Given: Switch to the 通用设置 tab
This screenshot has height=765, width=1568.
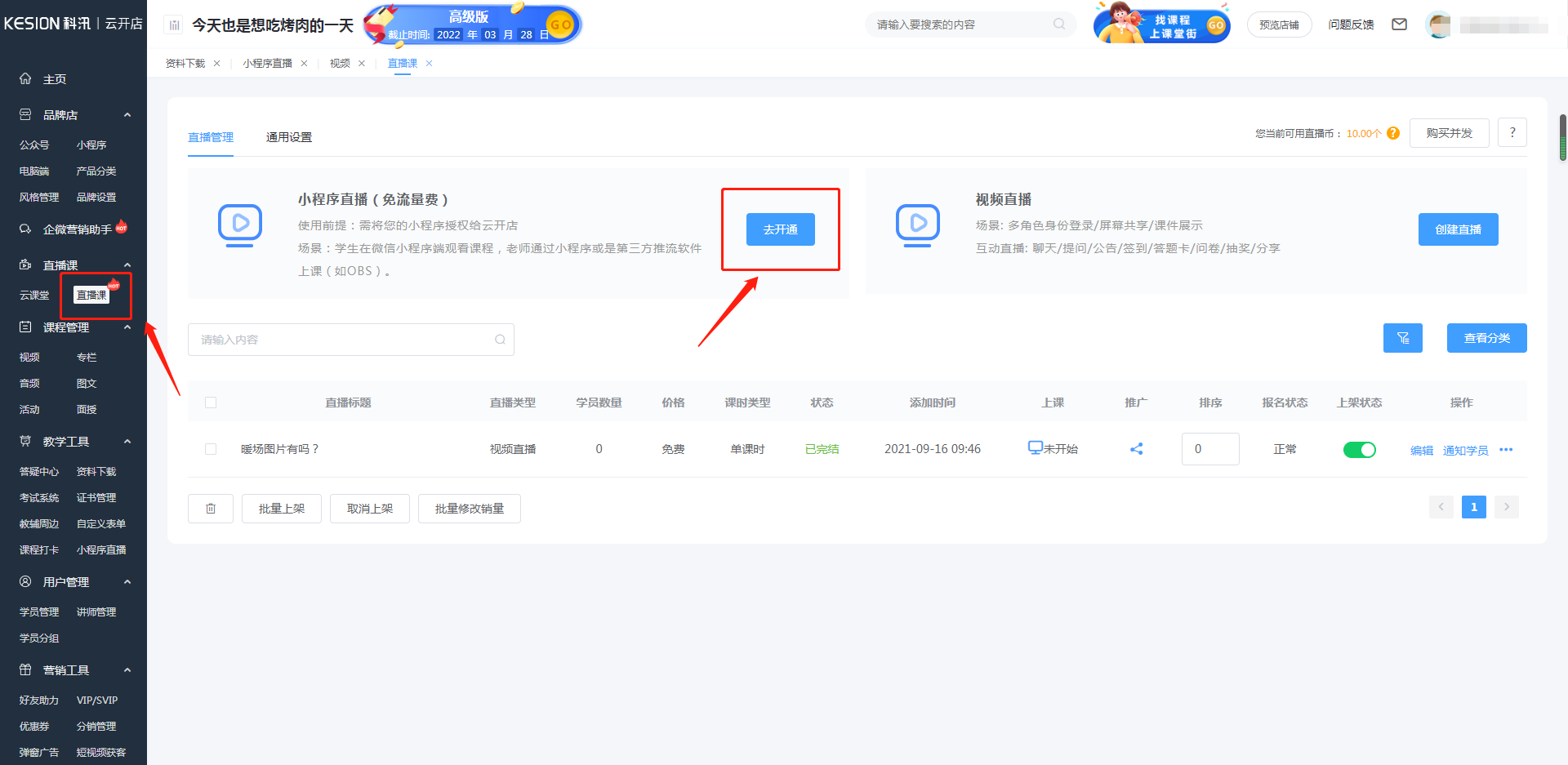Looking at the screenshot, I should coord(289,137).
